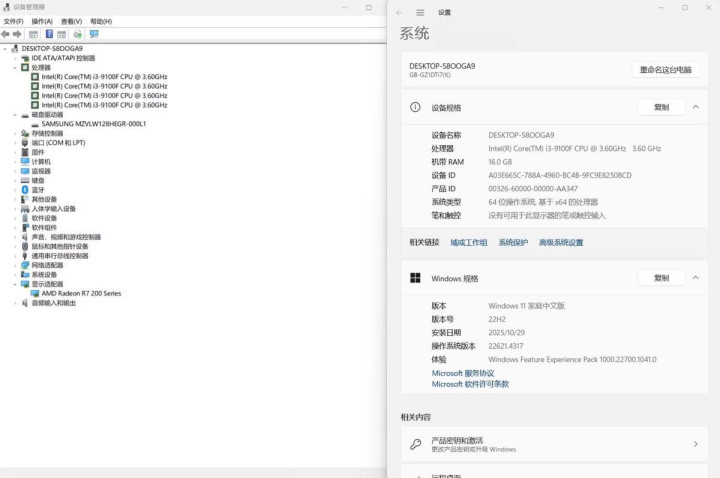Open the Microsoft 服务协议 link
The width and height of the screenshot is (720, 478).
[x=463, y=373]
